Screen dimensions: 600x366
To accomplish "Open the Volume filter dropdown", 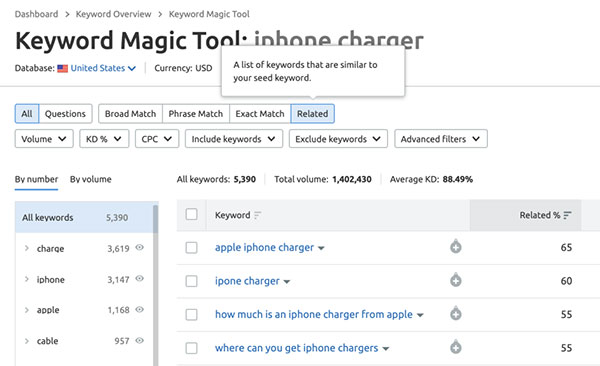I will point(44,139).
